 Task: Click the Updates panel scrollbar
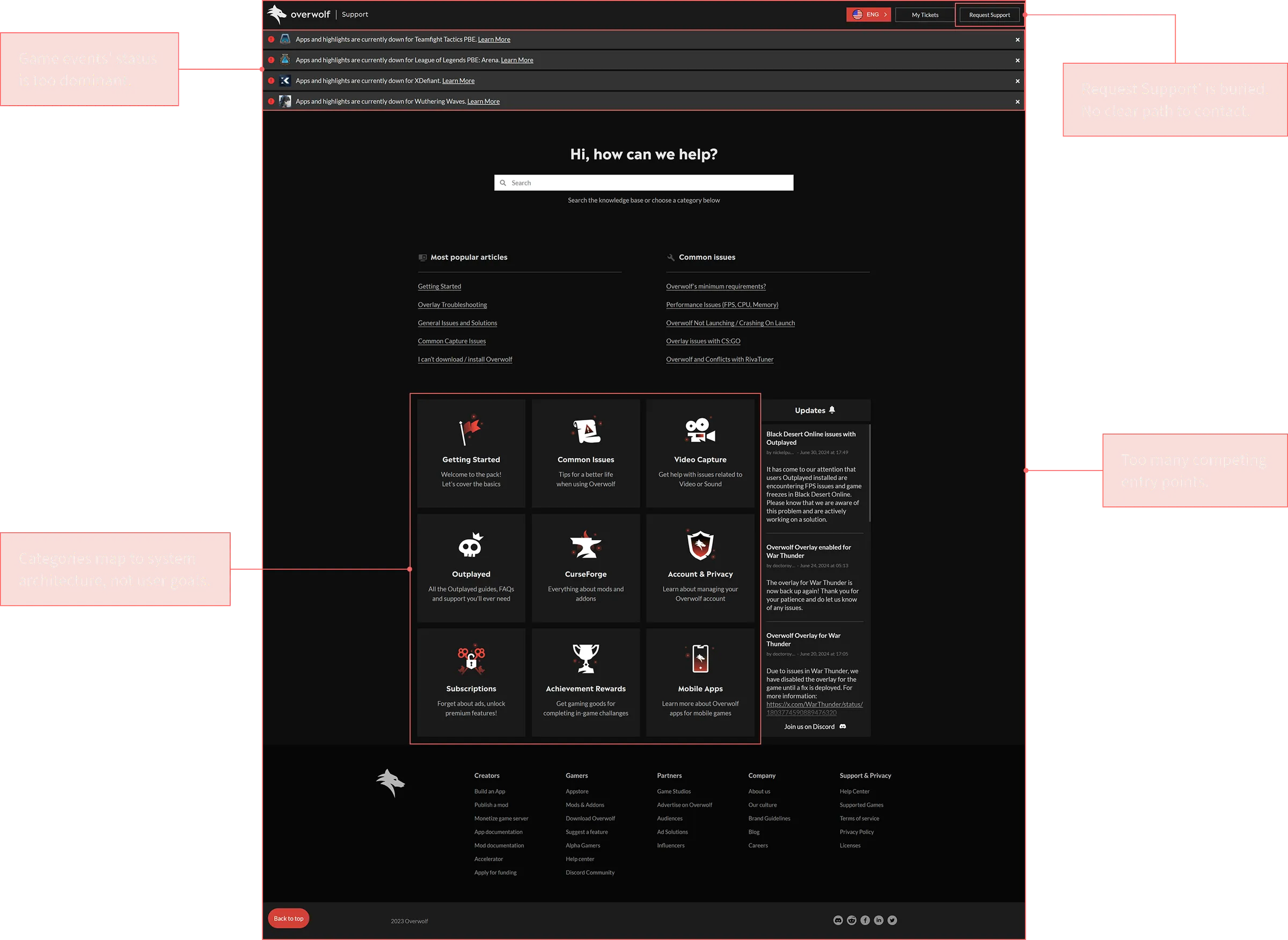point(870,472)
